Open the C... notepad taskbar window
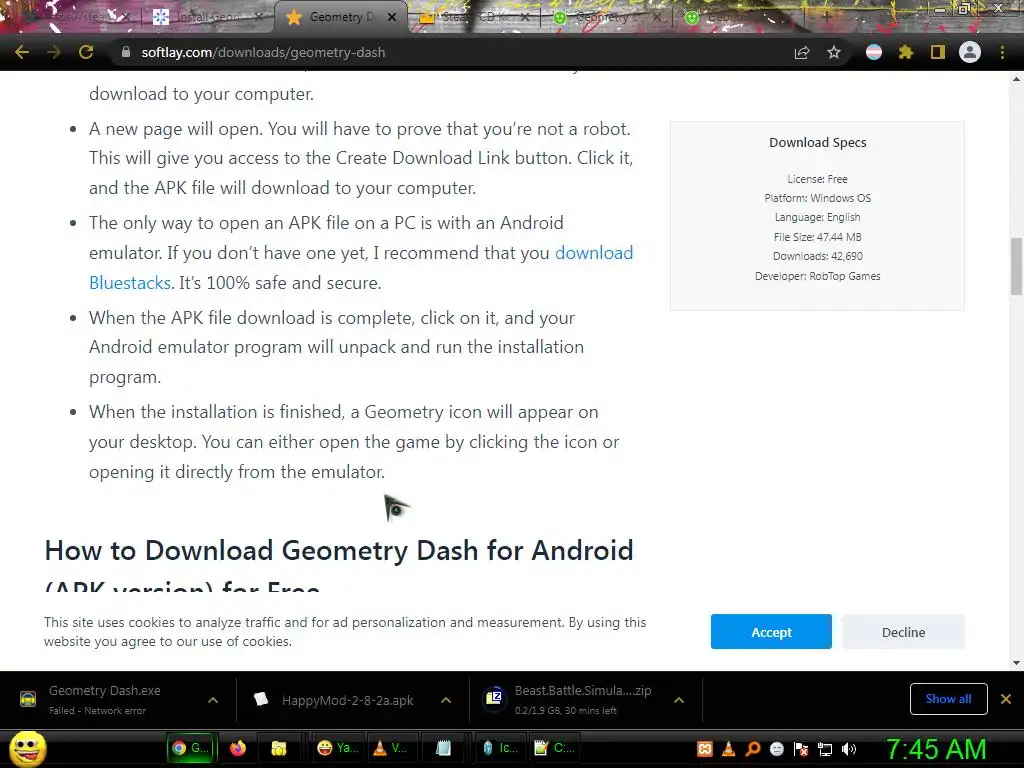This screenshot has height=768, width=1024. 555,748
